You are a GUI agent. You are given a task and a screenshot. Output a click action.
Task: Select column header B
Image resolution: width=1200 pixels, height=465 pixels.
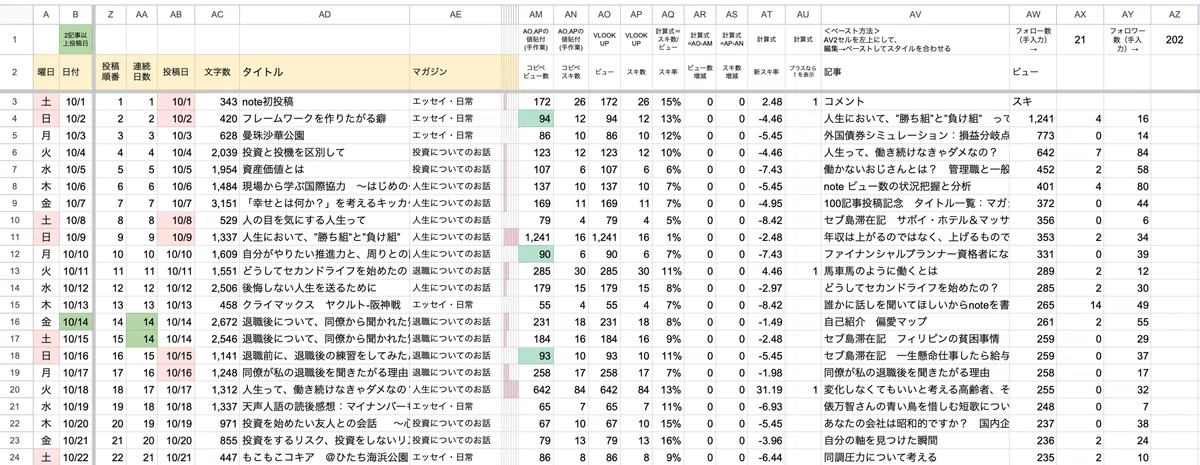pos(74,15)
